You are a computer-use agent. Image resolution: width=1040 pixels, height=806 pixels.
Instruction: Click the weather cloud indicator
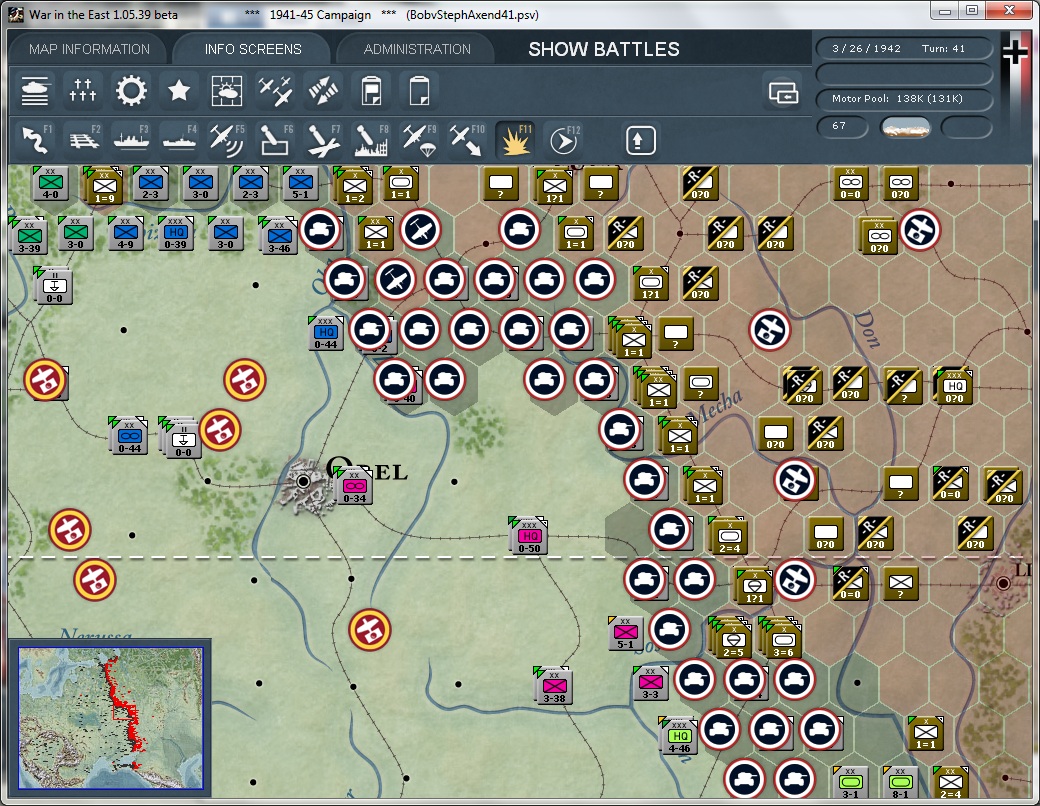pos(905,127)
